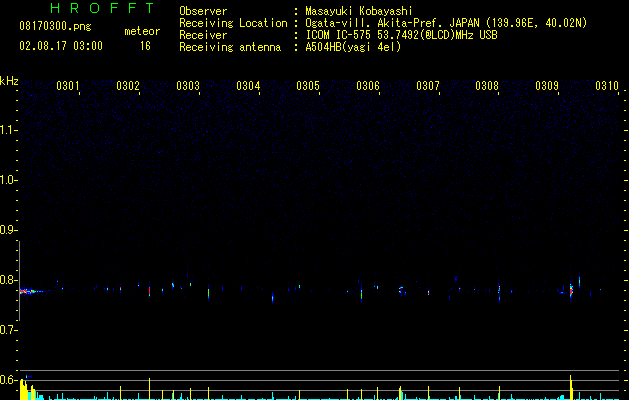Click the 0.9 kHz axis label
Screen dimensions: 629x400
coord(8,230)
